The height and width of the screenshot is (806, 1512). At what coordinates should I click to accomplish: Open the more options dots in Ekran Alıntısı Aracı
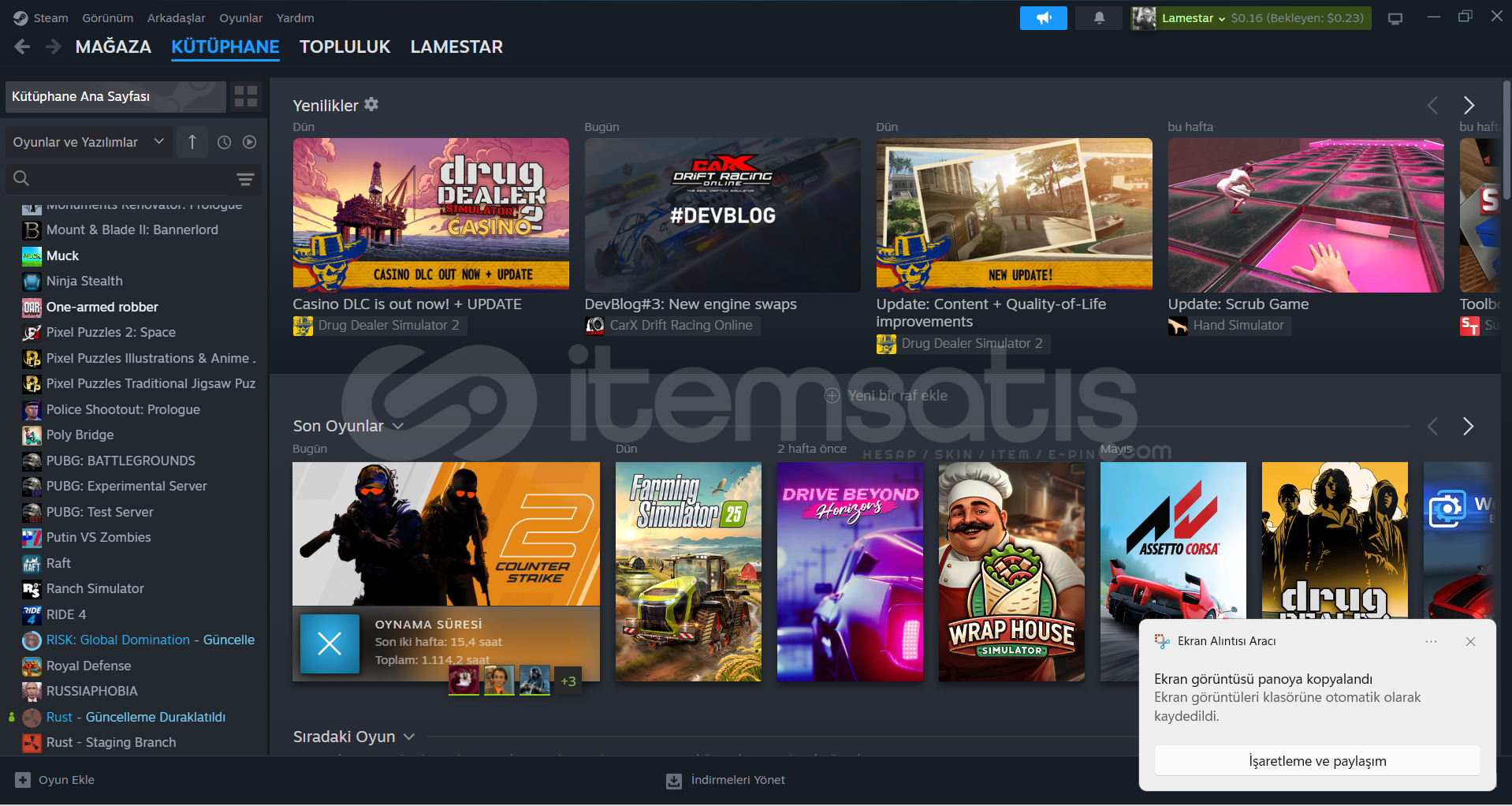pos(1431,642)
